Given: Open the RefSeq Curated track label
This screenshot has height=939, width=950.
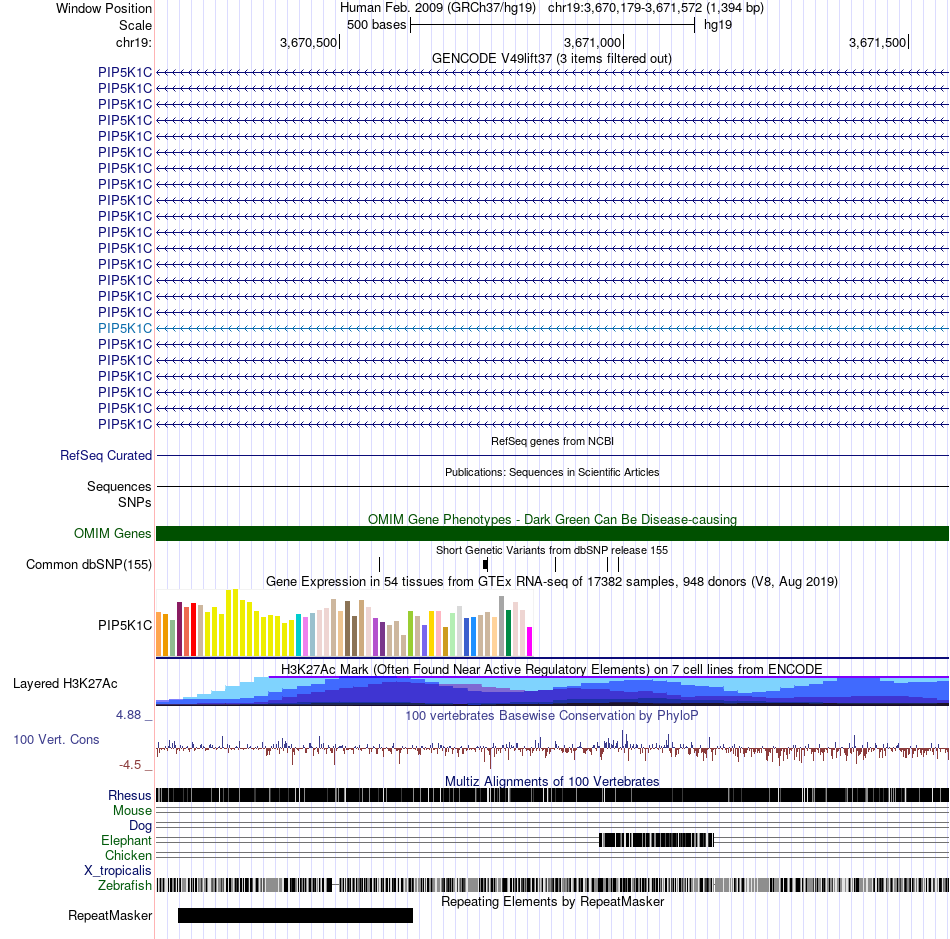Looking at the screenshot, I should pyautogui.click(x=106, y=456).
